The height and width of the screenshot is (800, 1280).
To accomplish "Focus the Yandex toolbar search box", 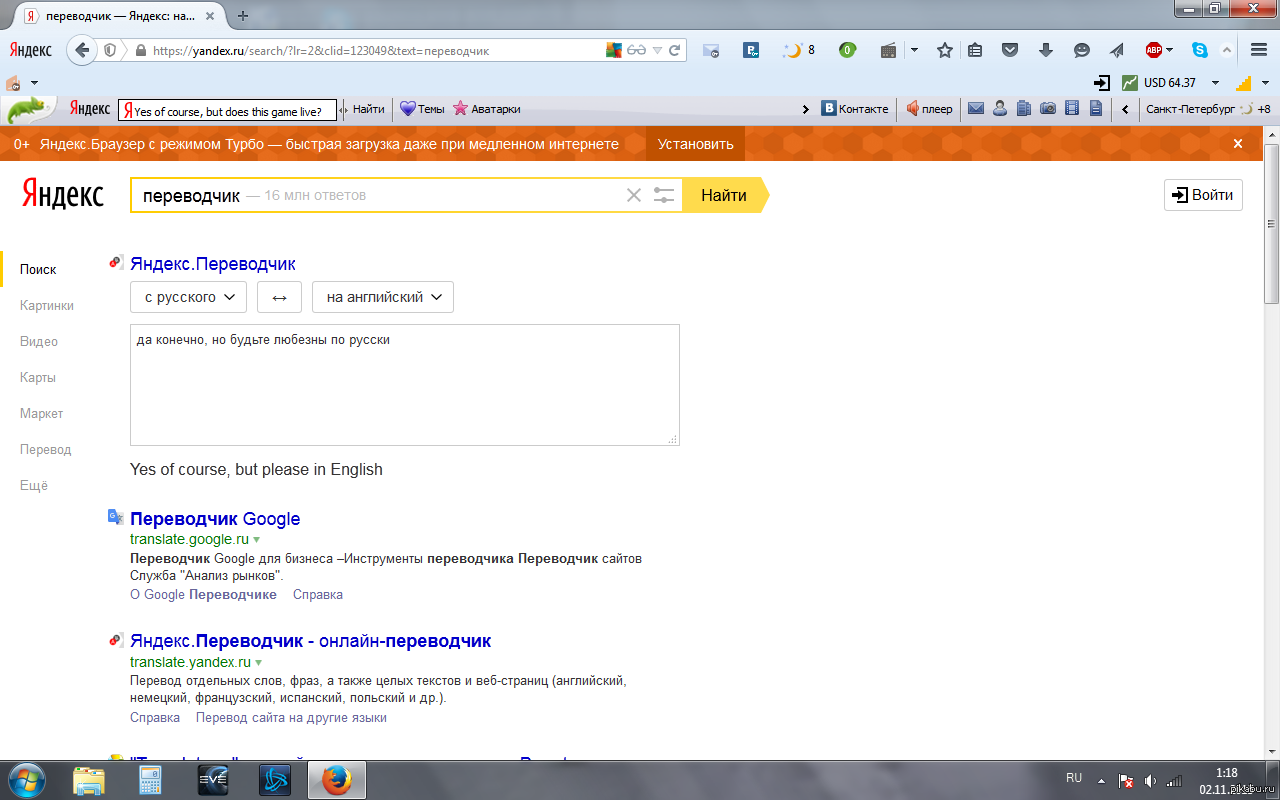I will pos(227,110).
